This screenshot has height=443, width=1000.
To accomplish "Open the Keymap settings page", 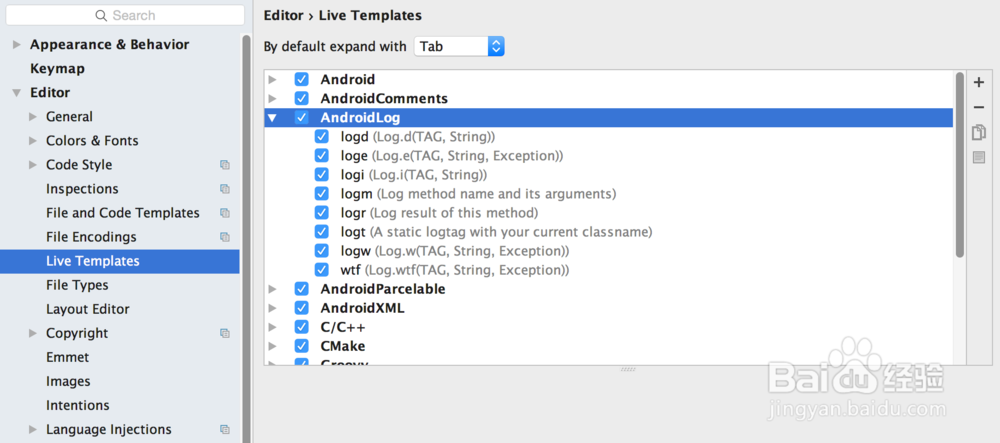I will (x=57, y=69).
